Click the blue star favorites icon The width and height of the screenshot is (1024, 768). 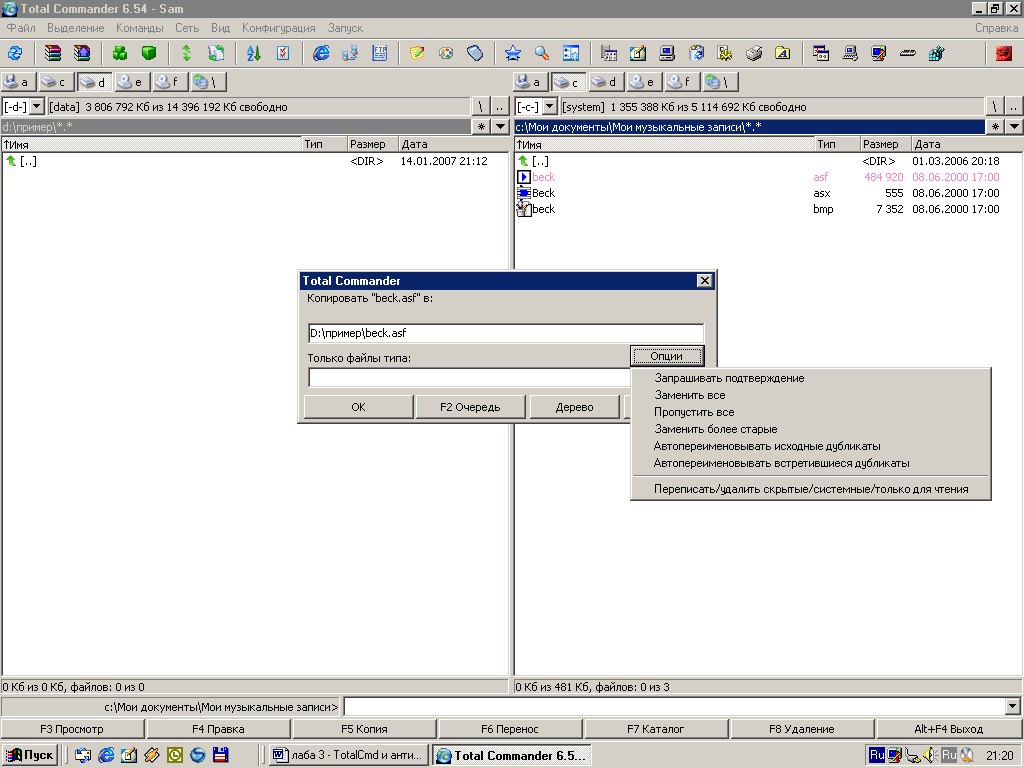click(x=512, y=53)
